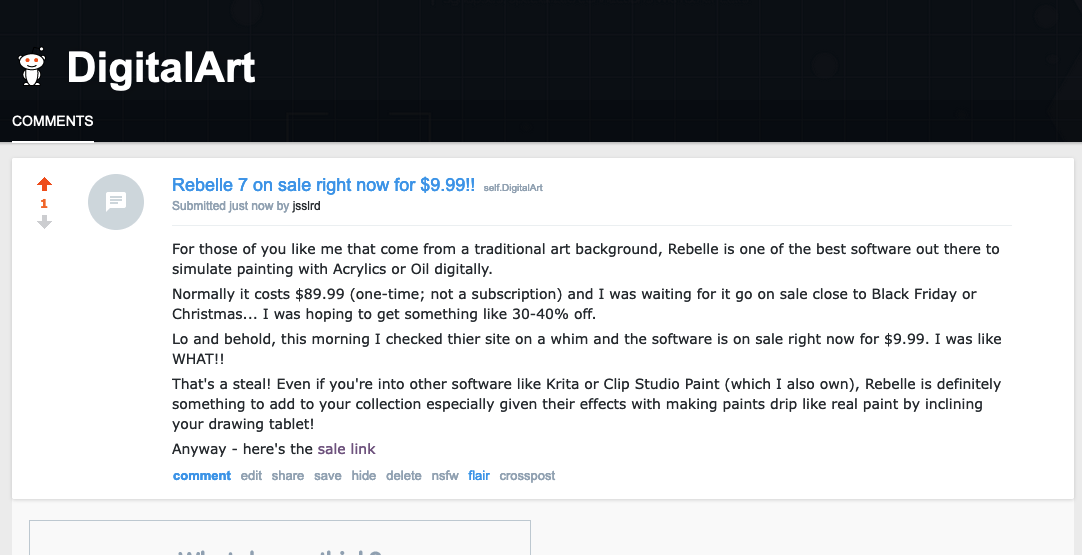Downvote the Rebelle 7 post
Screen dimensions: 1082x555
pos(44,222)
